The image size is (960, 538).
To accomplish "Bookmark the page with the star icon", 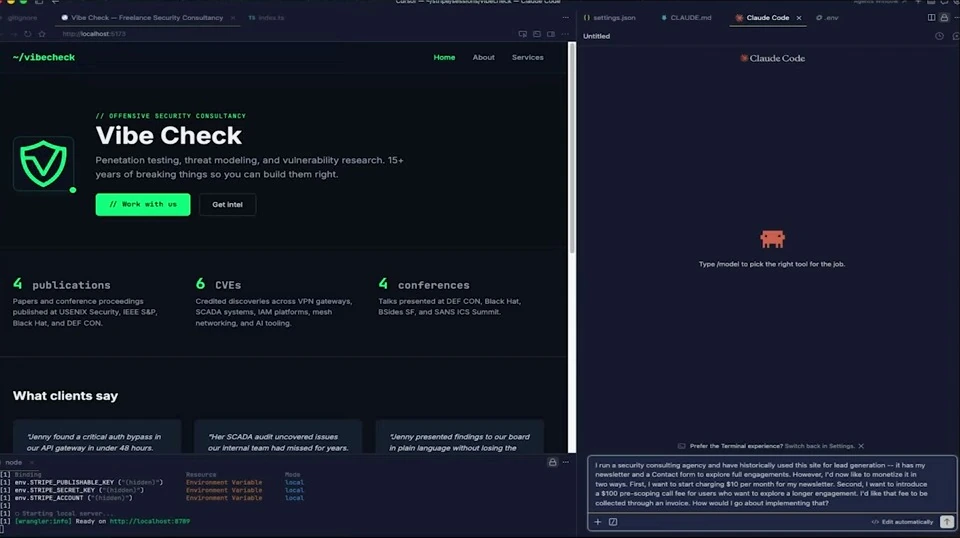I will coord(42,34).
